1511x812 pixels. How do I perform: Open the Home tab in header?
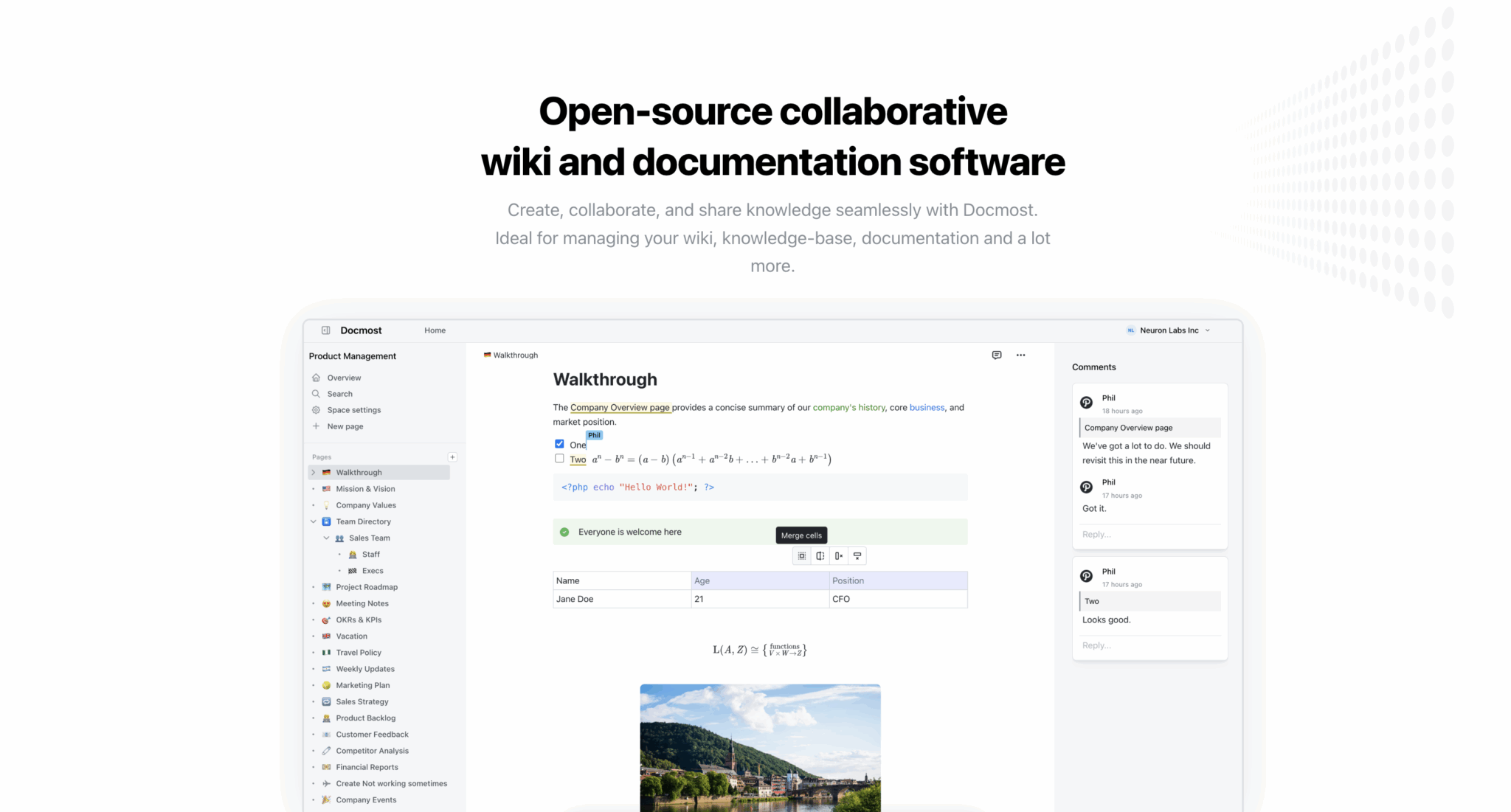point(435,330)
